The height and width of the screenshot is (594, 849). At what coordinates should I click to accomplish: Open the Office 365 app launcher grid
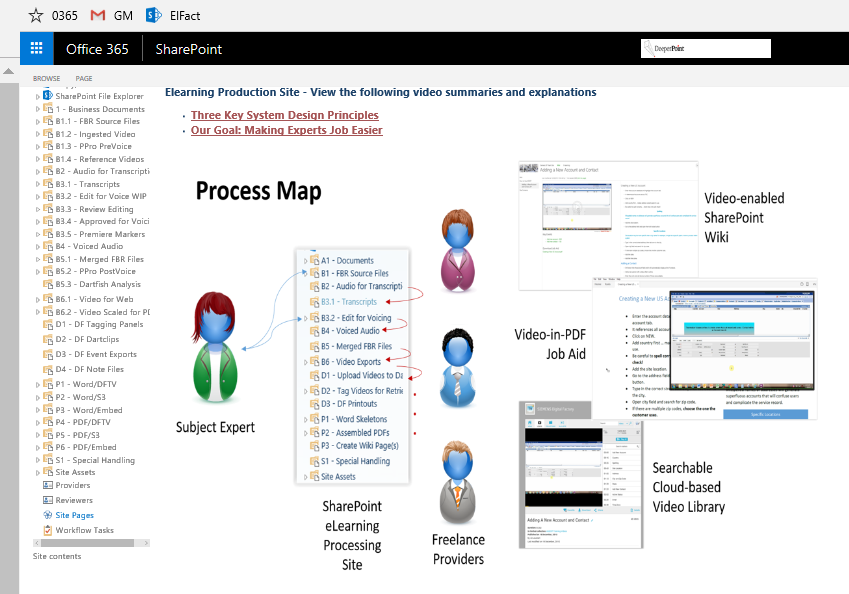point(36,48)
